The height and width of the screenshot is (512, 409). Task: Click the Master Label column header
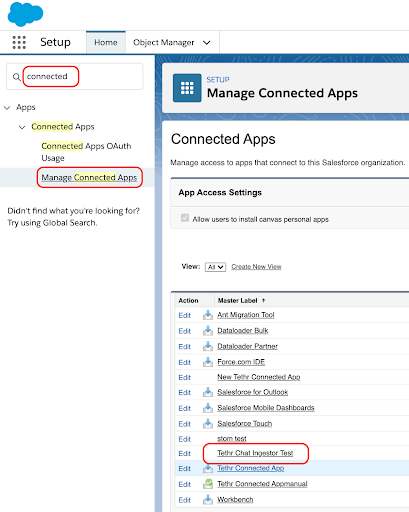(x=237, y=300)
